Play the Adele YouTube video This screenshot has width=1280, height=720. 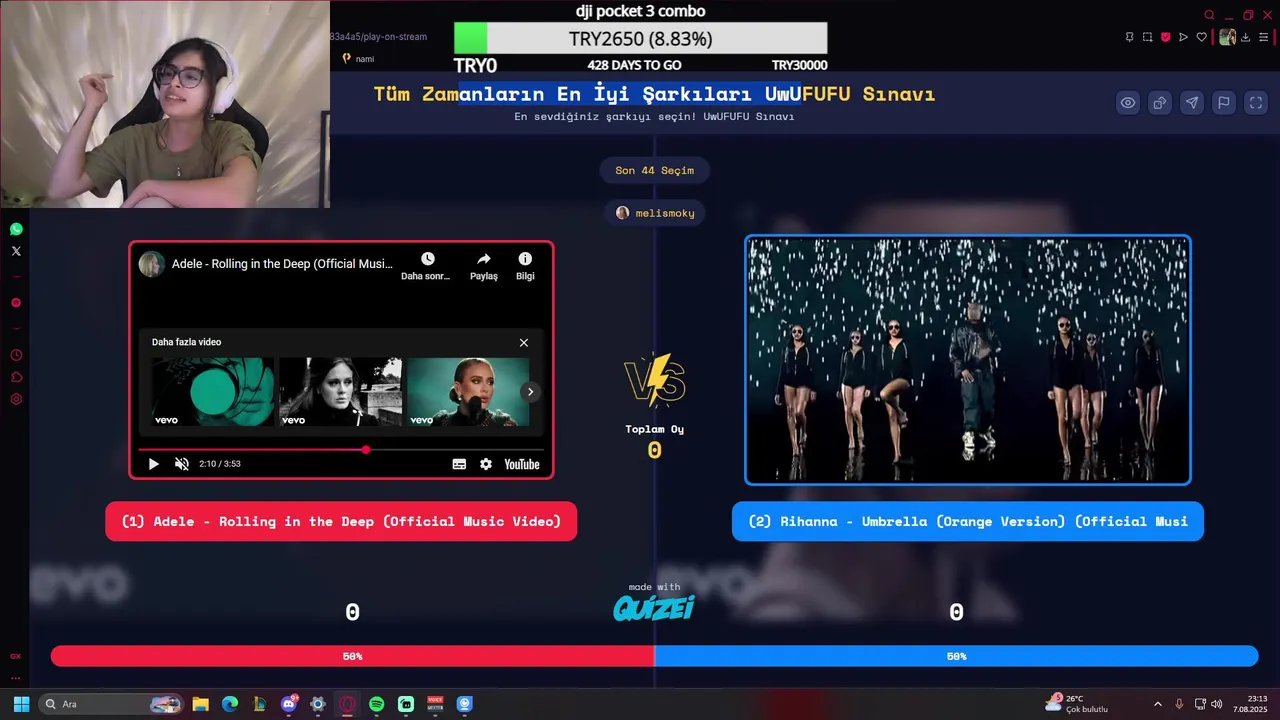[x=153, y=464]
